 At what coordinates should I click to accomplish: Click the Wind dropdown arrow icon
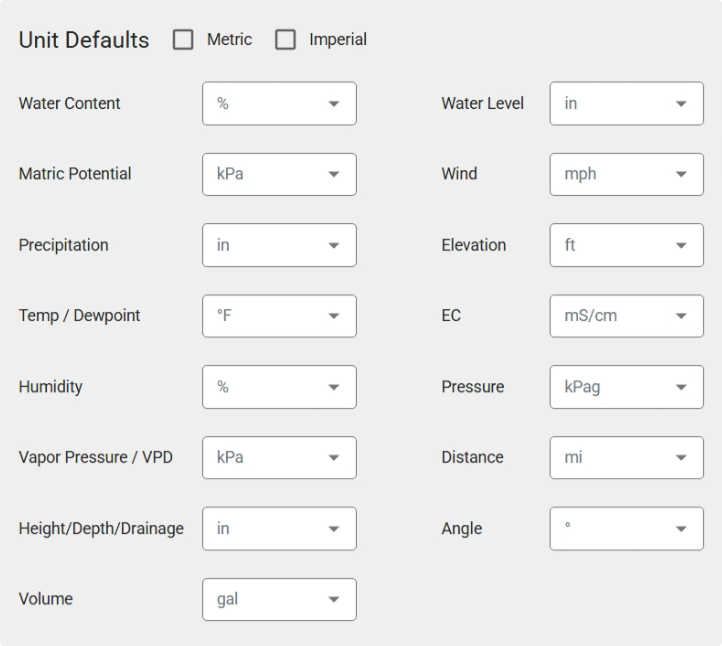(682, 175)
